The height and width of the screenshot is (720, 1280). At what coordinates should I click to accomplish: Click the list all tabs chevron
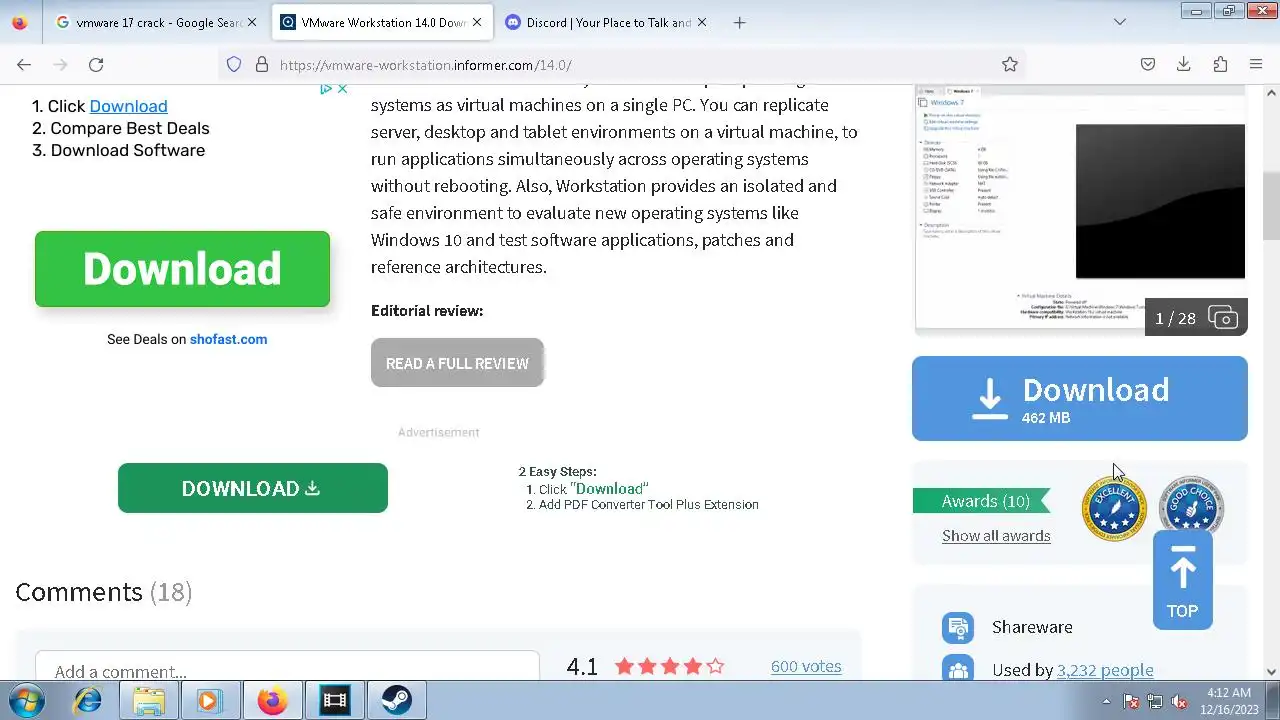(1120, 22)
